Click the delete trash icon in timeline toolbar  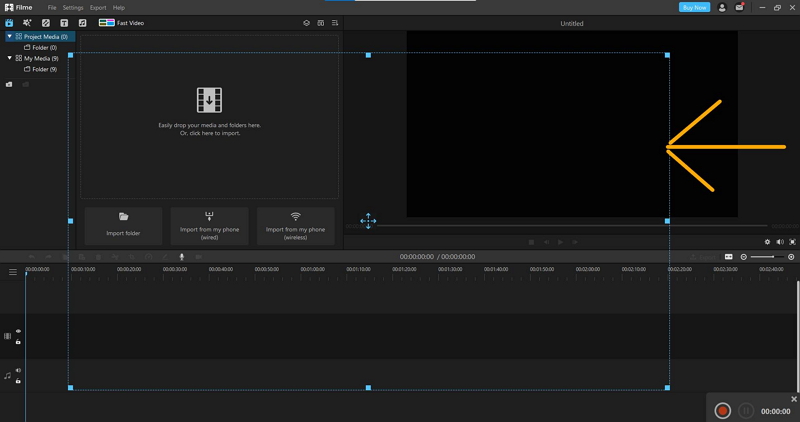pyautogui.click(x=98, y=257)
